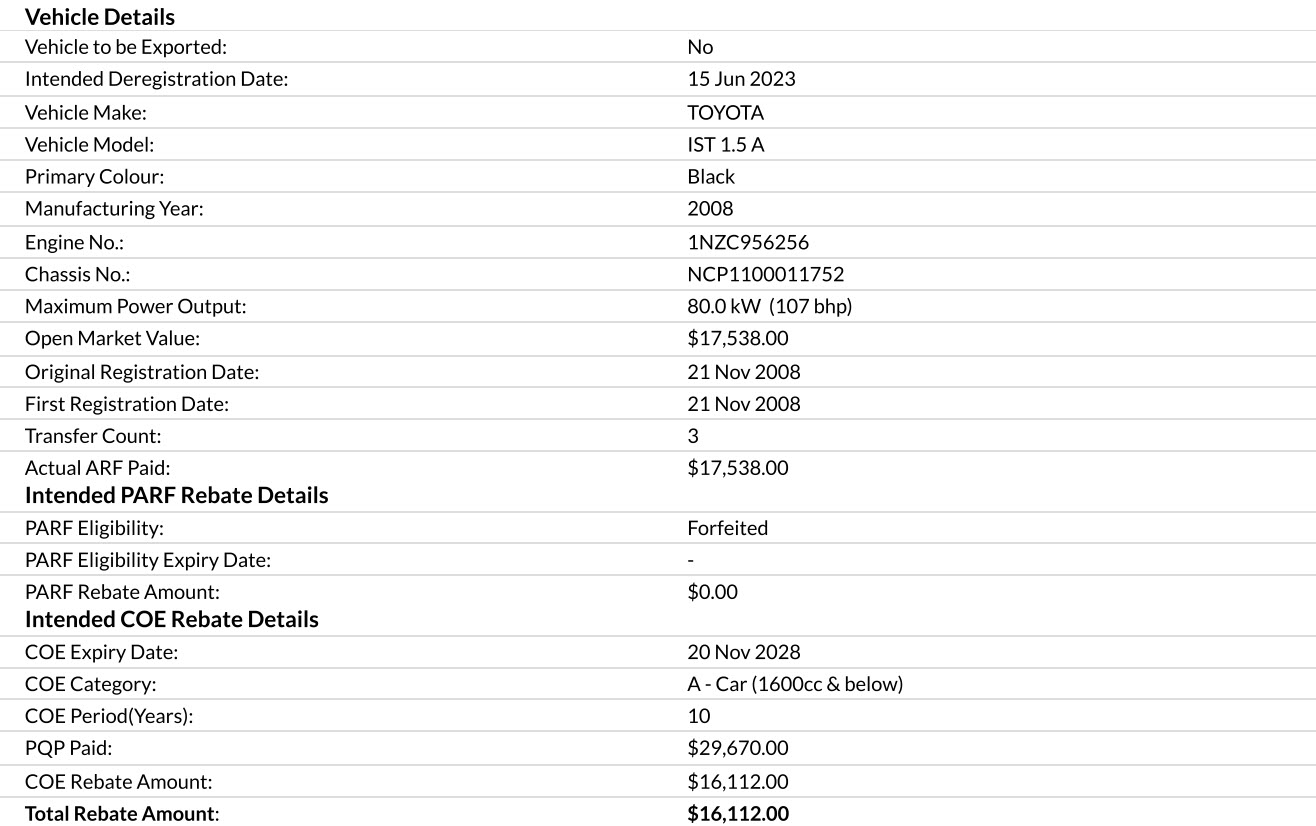Screen dimensions: 1316x826
Task: Click the bold Total Rebate Amount value
Action: tap(737, 814)
